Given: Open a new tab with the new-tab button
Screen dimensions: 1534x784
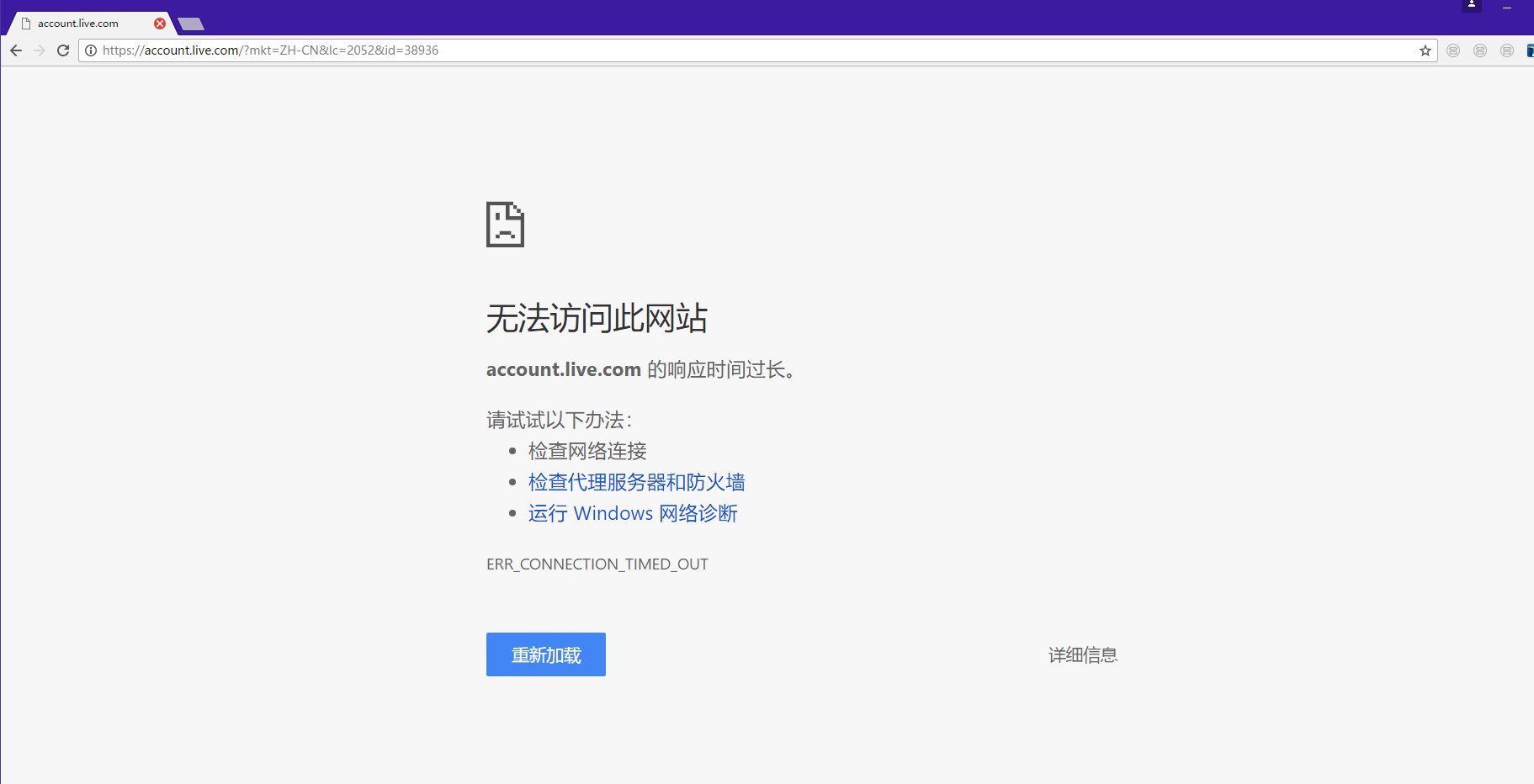Looking at the screenshot, I should [191, 24].
